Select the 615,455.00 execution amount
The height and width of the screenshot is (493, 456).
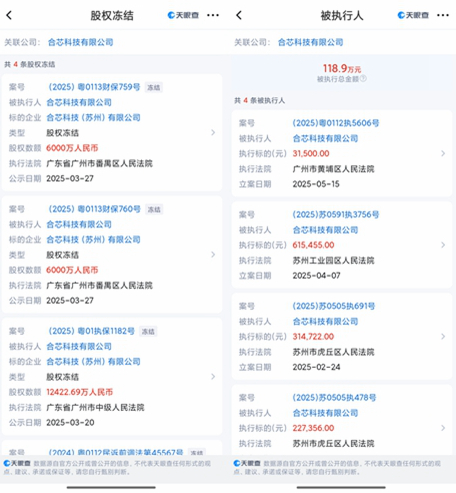(x=313, y=245)
